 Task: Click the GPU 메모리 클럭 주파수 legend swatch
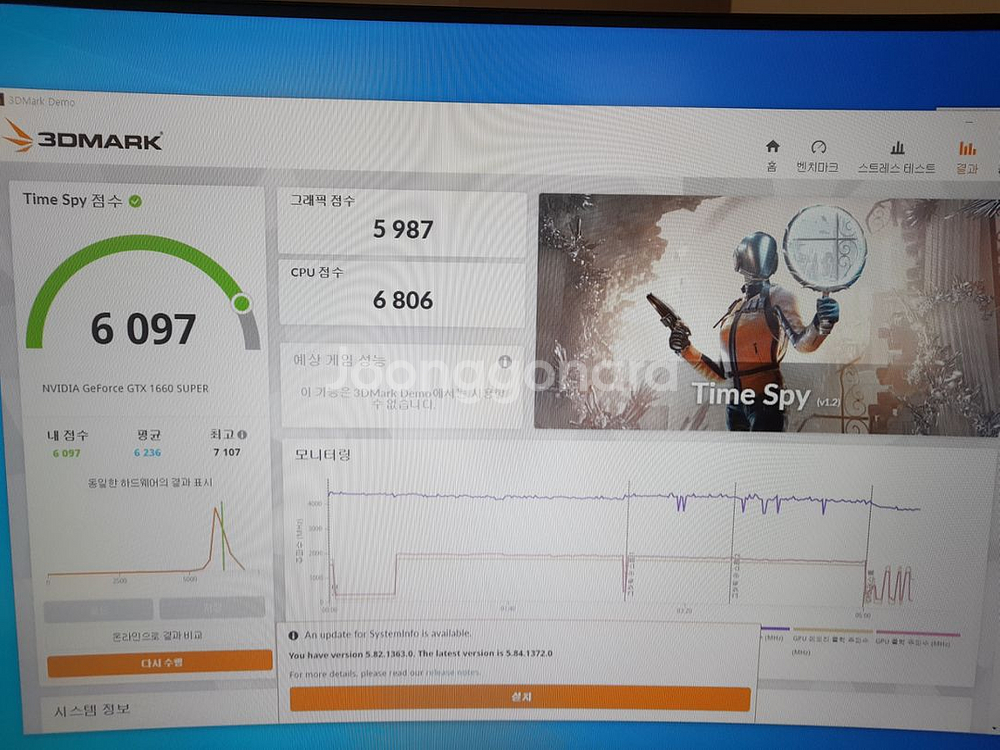coord(832,631)
